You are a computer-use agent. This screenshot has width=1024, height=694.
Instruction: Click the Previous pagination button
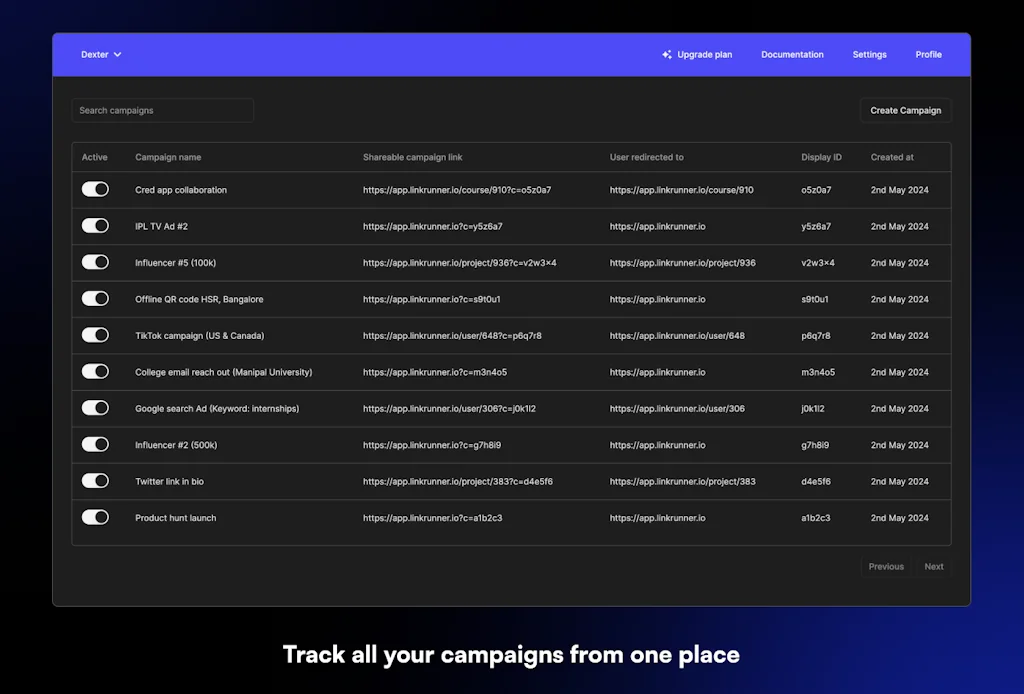(x=886, y=566)
